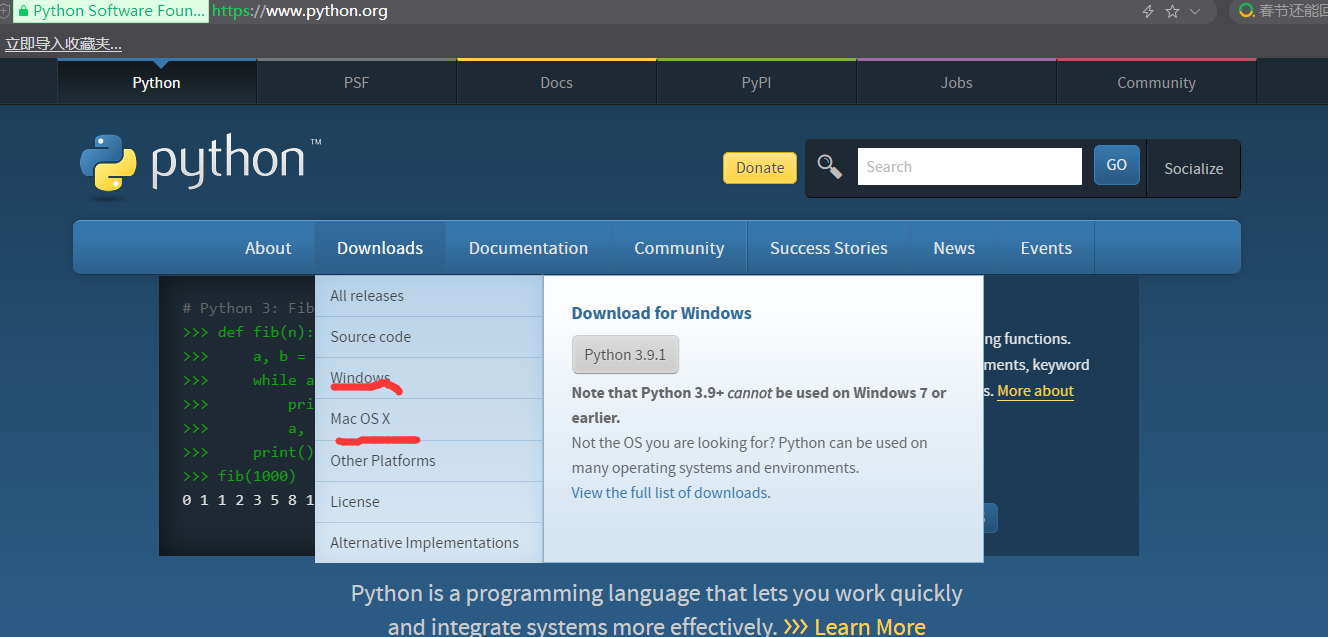Open the Docs top tab
The height and width of the screenshot is (637, 1328).
557,82
